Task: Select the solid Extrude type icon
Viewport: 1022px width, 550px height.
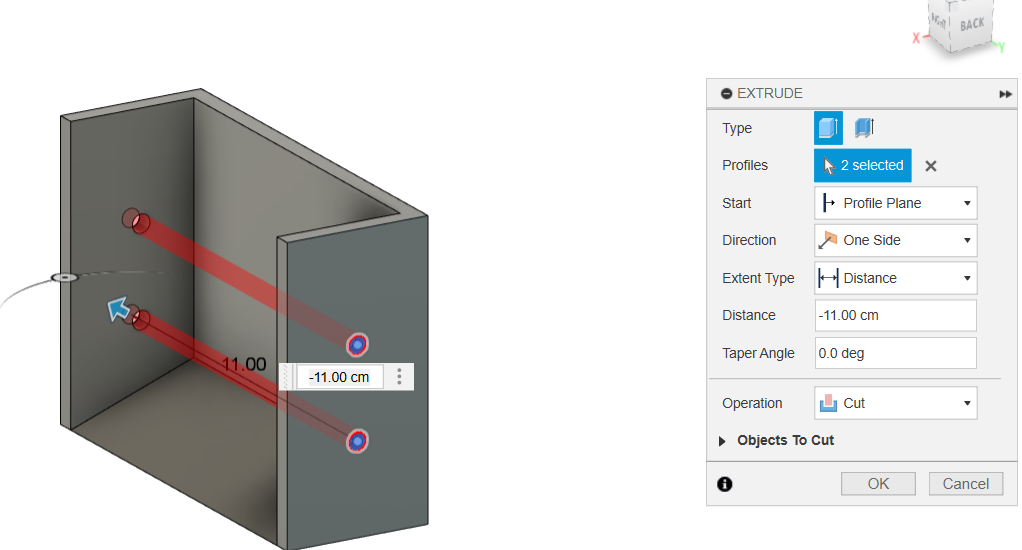Action: (x=827, y=128)
